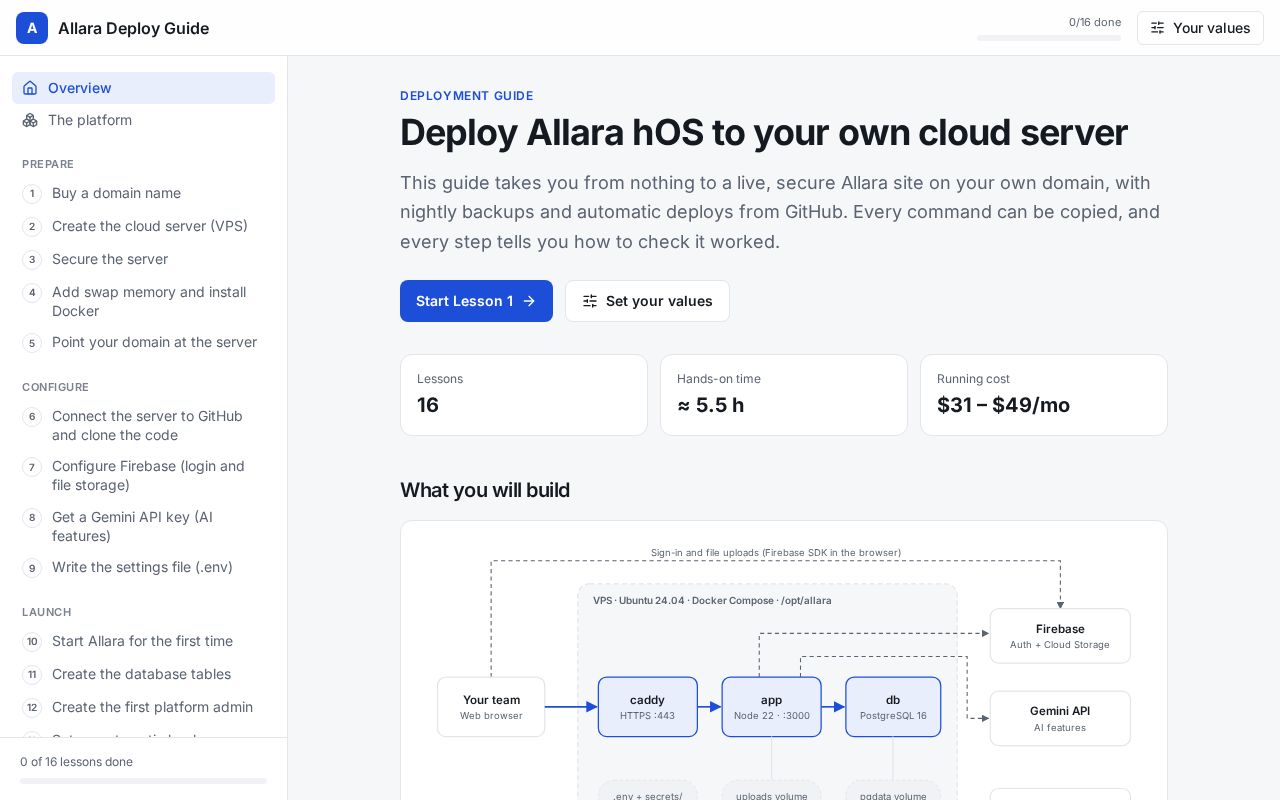
Task: Click the Start Lesson 1 button
Action: pos(476,301)
